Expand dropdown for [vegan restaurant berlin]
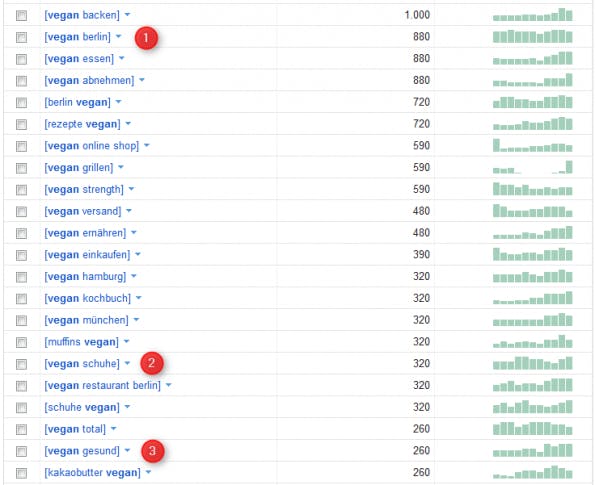 168,385
